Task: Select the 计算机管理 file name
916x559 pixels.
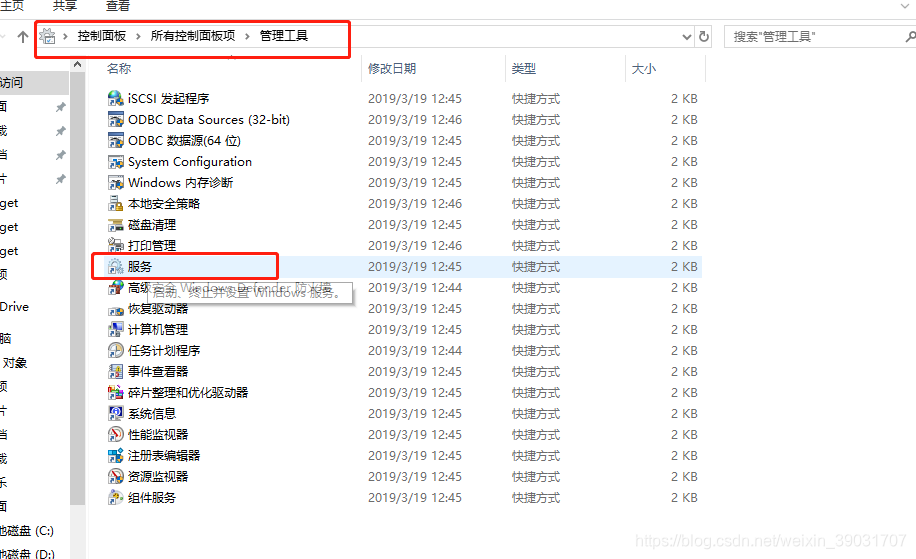Action: point(158,330)
